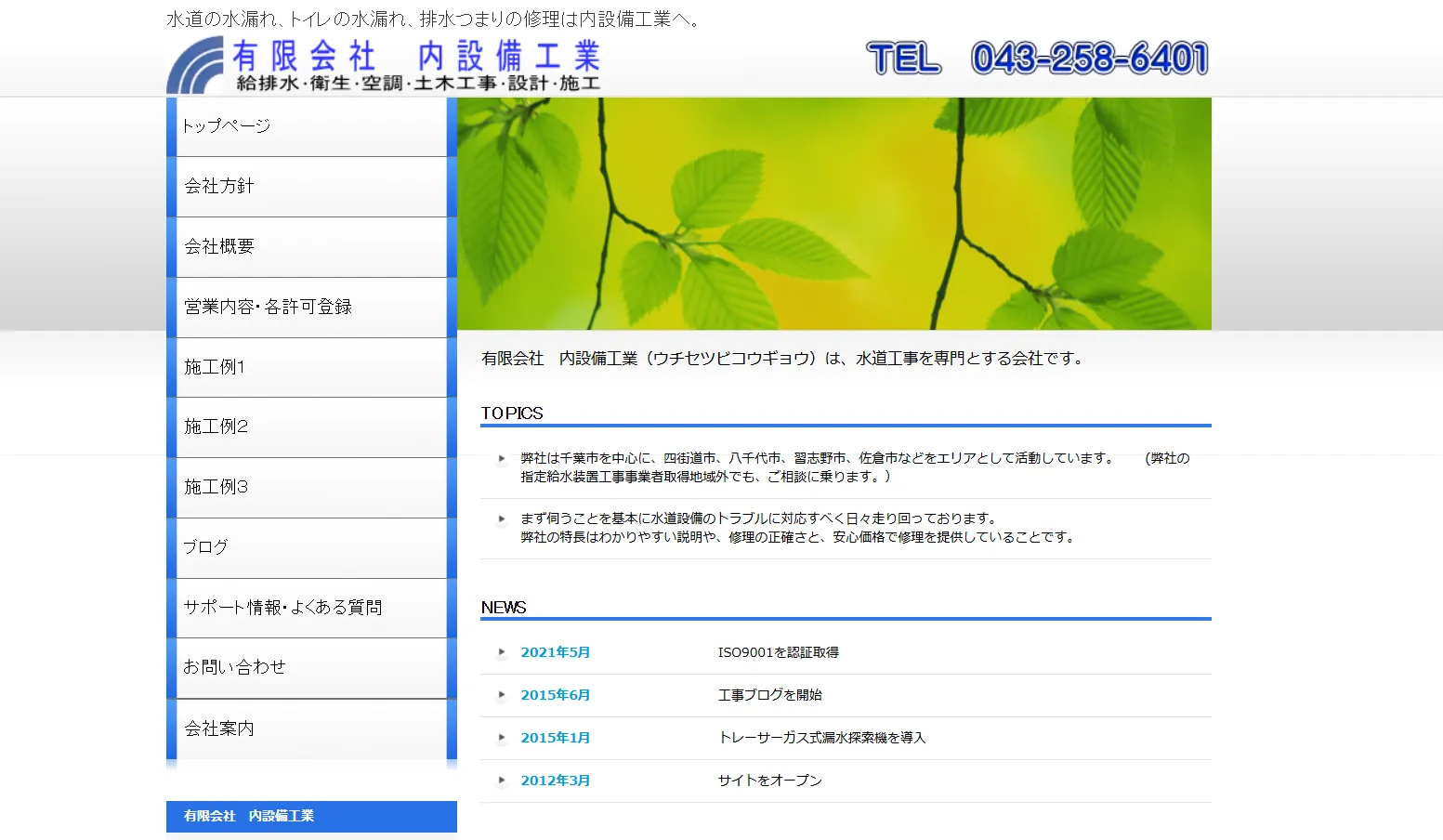The width and height of the screenshot is (1443, 840).
Task: Click the second TOPICS bullet arrow
Action: coord(502,519)
